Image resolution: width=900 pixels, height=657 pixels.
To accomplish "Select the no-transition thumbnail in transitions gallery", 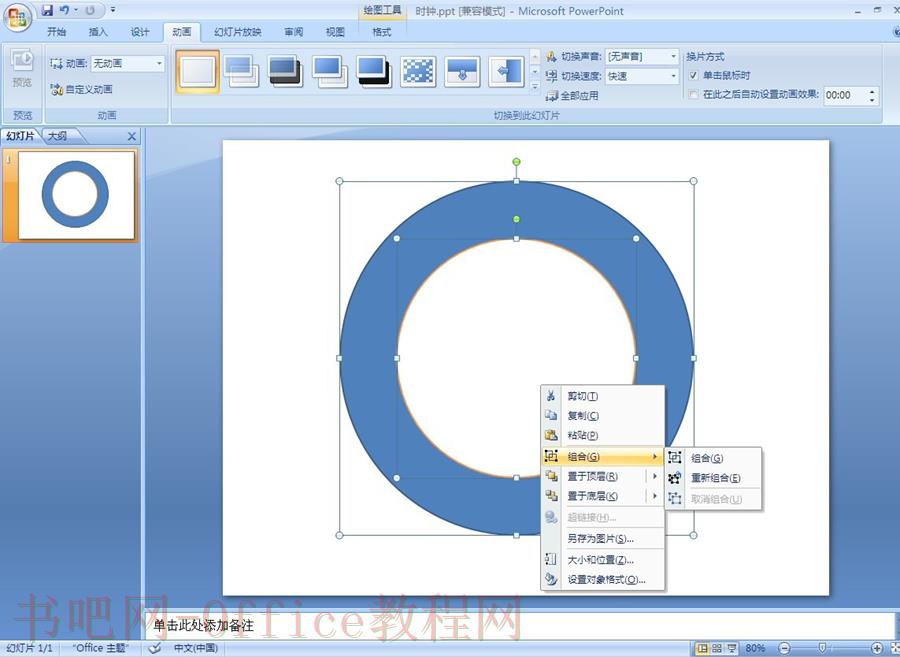I will [197, 72].
